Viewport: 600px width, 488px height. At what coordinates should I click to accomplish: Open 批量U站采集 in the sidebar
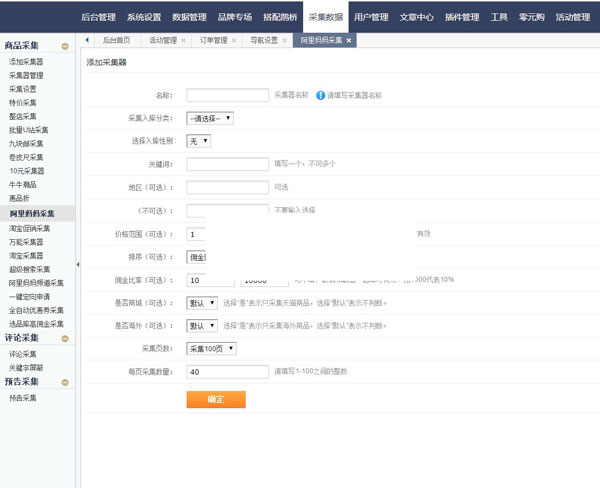click(x=29, y=130)
